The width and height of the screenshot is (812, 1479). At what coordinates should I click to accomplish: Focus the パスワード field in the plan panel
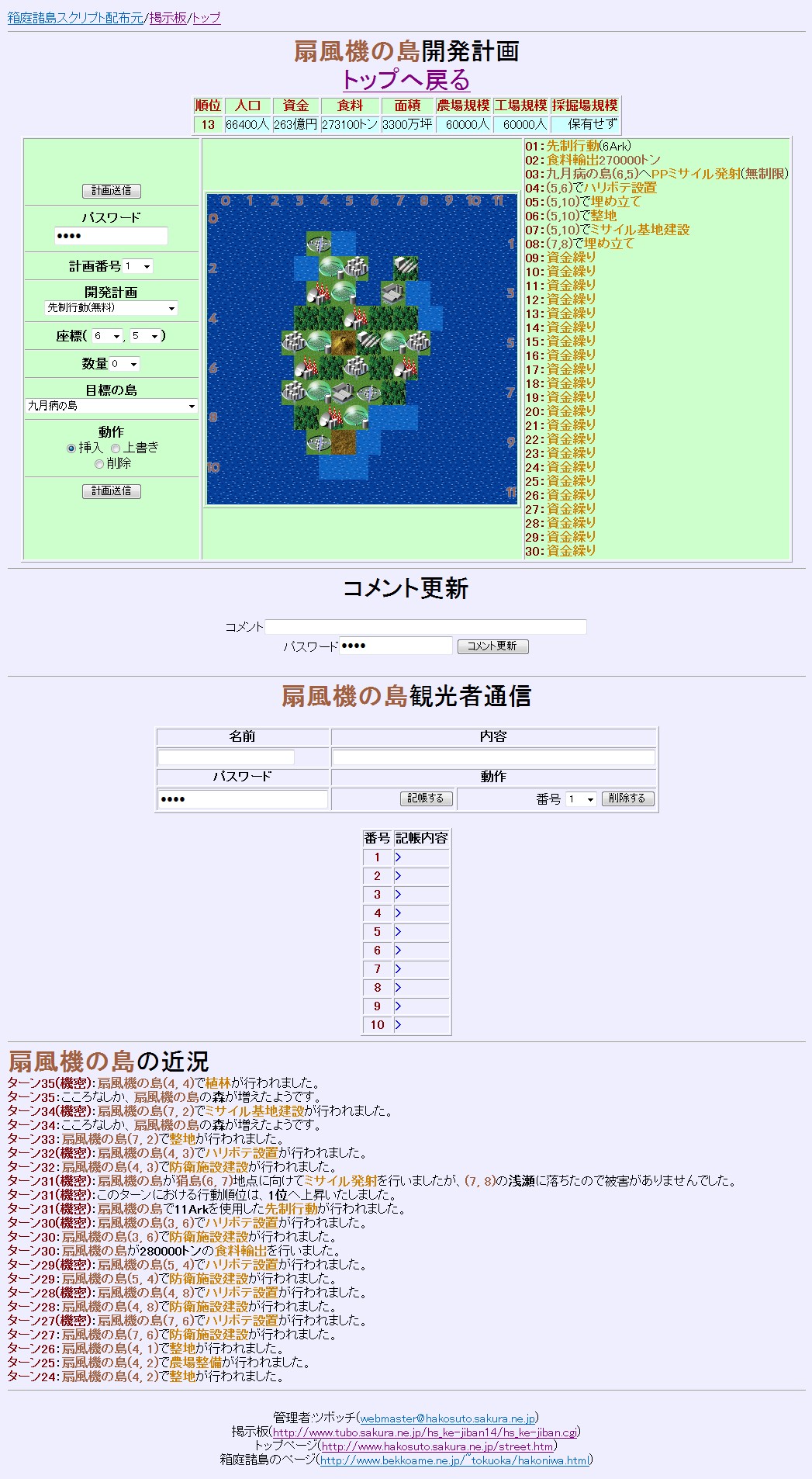pyautogui.click(x=111, y=236)
